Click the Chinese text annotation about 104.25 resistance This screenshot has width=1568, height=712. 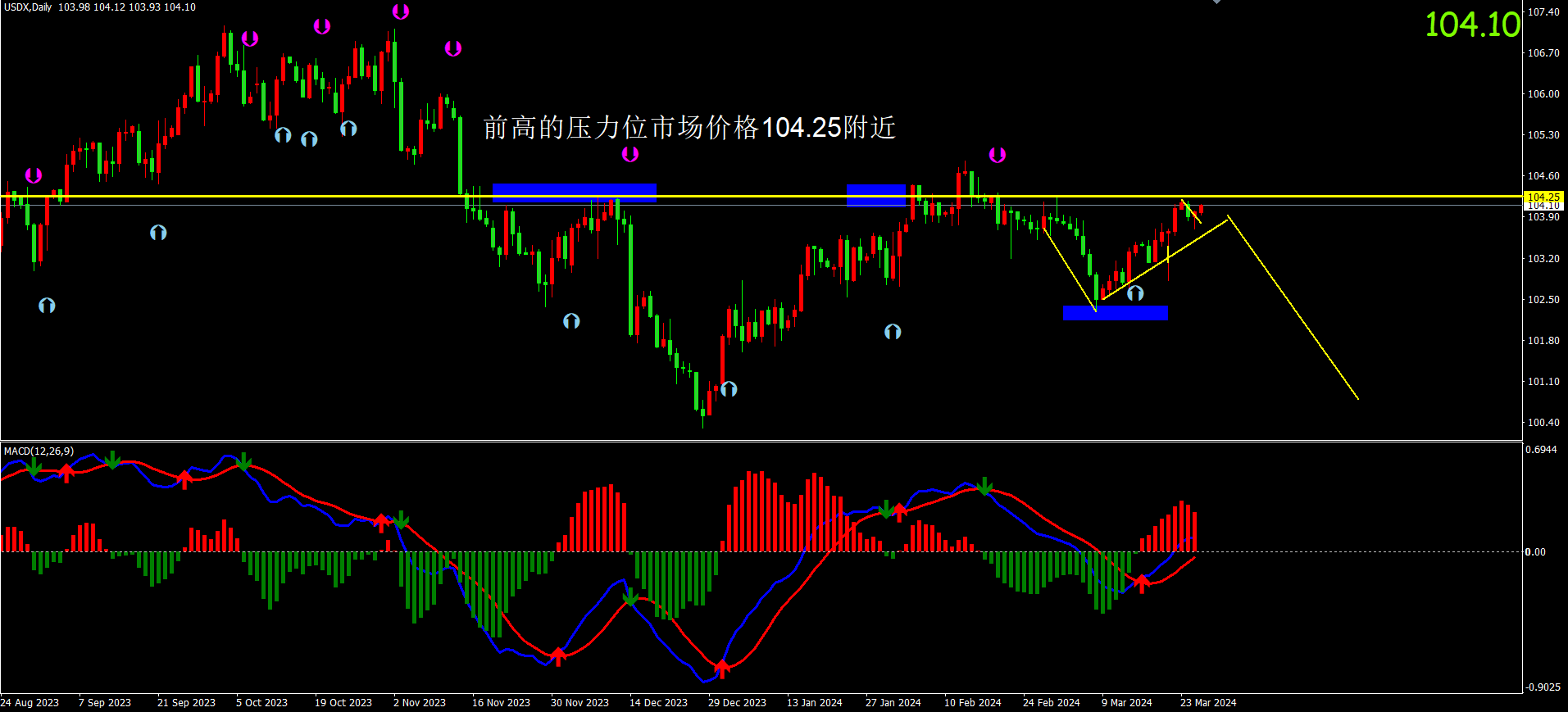click(689, 128)
